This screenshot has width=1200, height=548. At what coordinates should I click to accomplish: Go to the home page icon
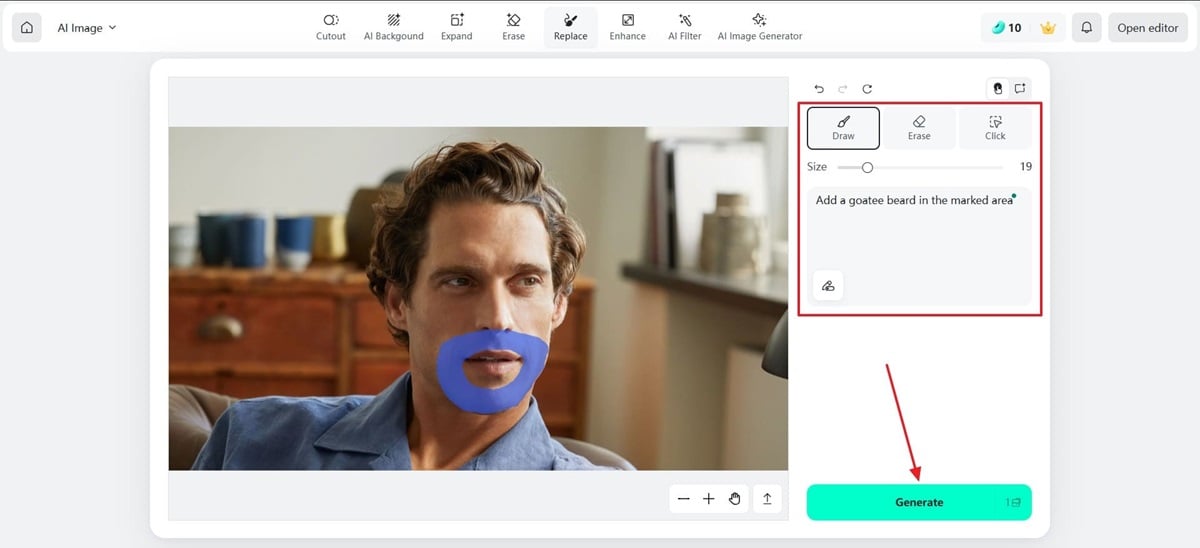[27, 28]
